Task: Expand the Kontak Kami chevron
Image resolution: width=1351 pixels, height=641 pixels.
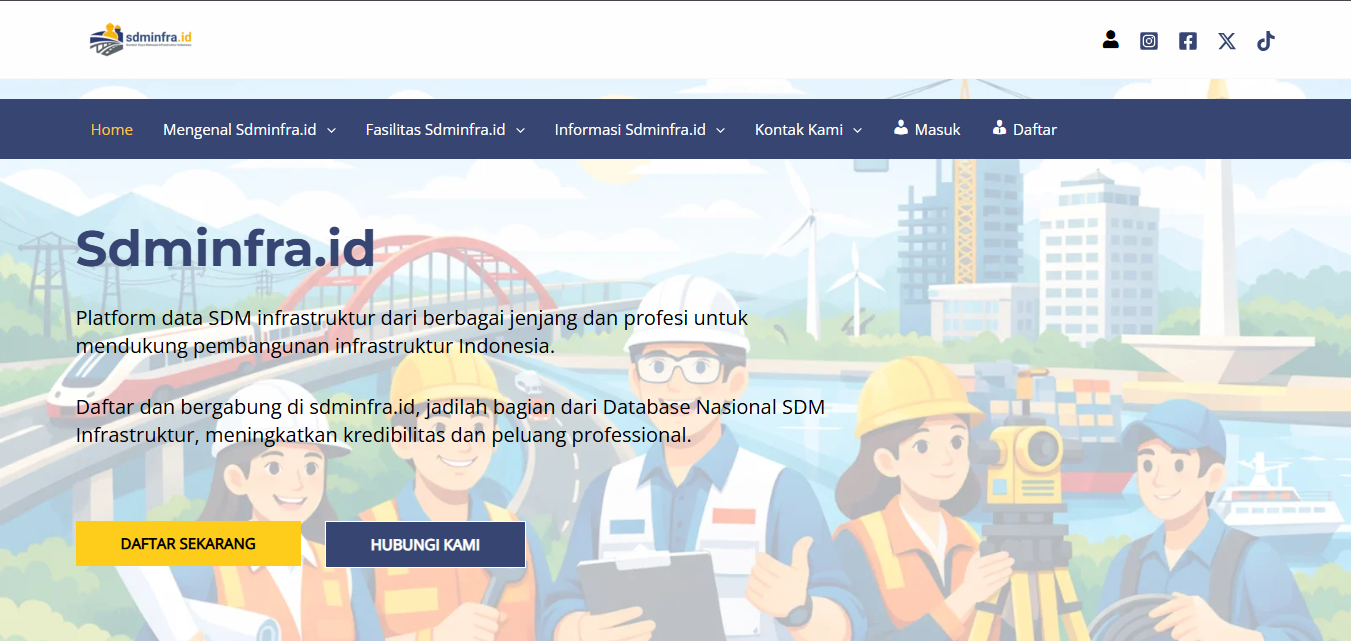Action: [x=857, y=130]
